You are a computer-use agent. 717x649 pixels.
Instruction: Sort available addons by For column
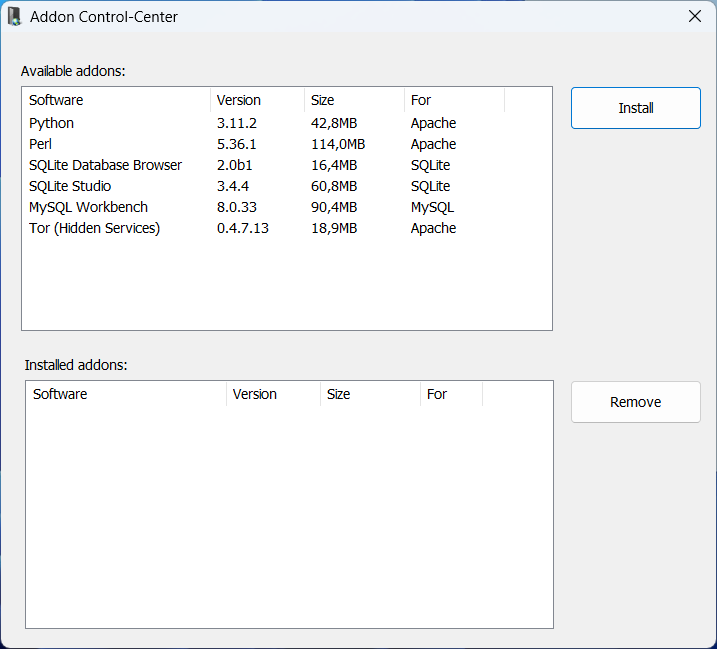[455, 100]
